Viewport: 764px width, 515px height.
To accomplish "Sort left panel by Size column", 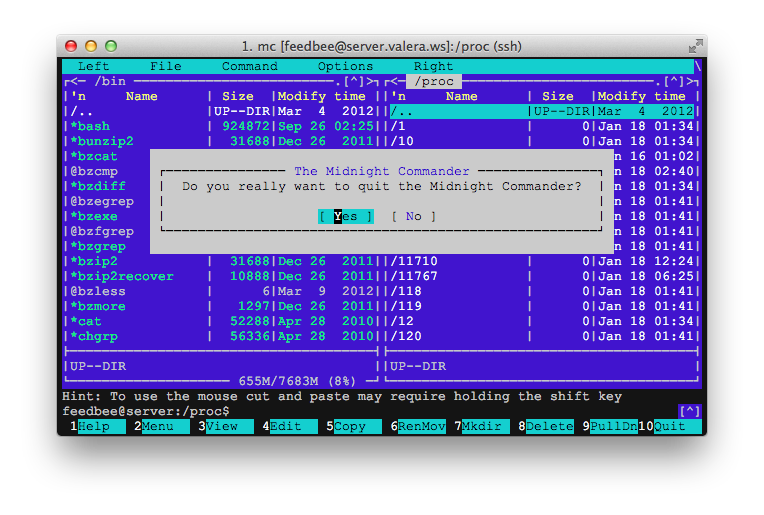I will 237,96.
